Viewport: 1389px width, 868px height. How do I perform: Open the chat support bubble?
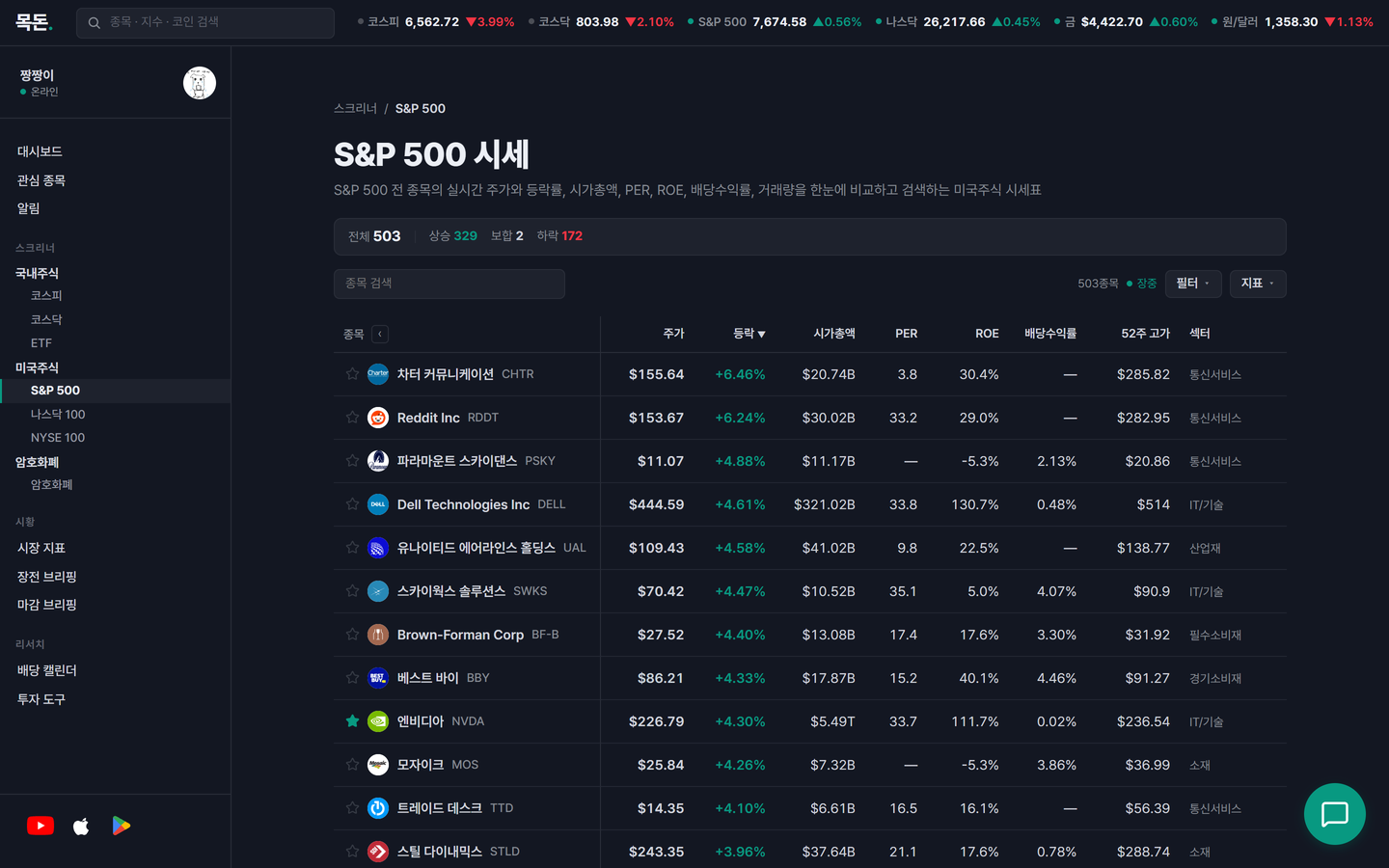point(1335,814)
